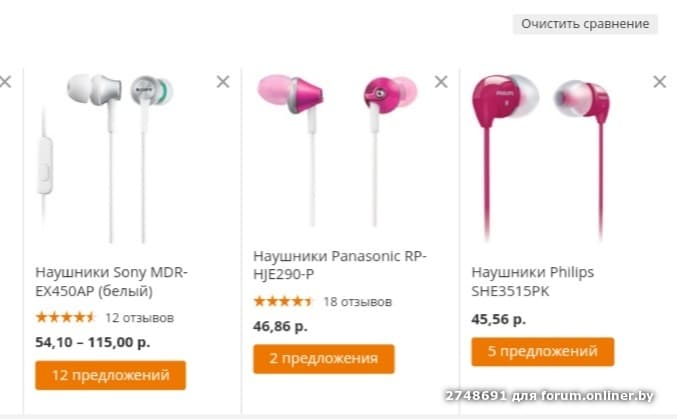Click the Panasonic headphones star rating

point(283,300)
